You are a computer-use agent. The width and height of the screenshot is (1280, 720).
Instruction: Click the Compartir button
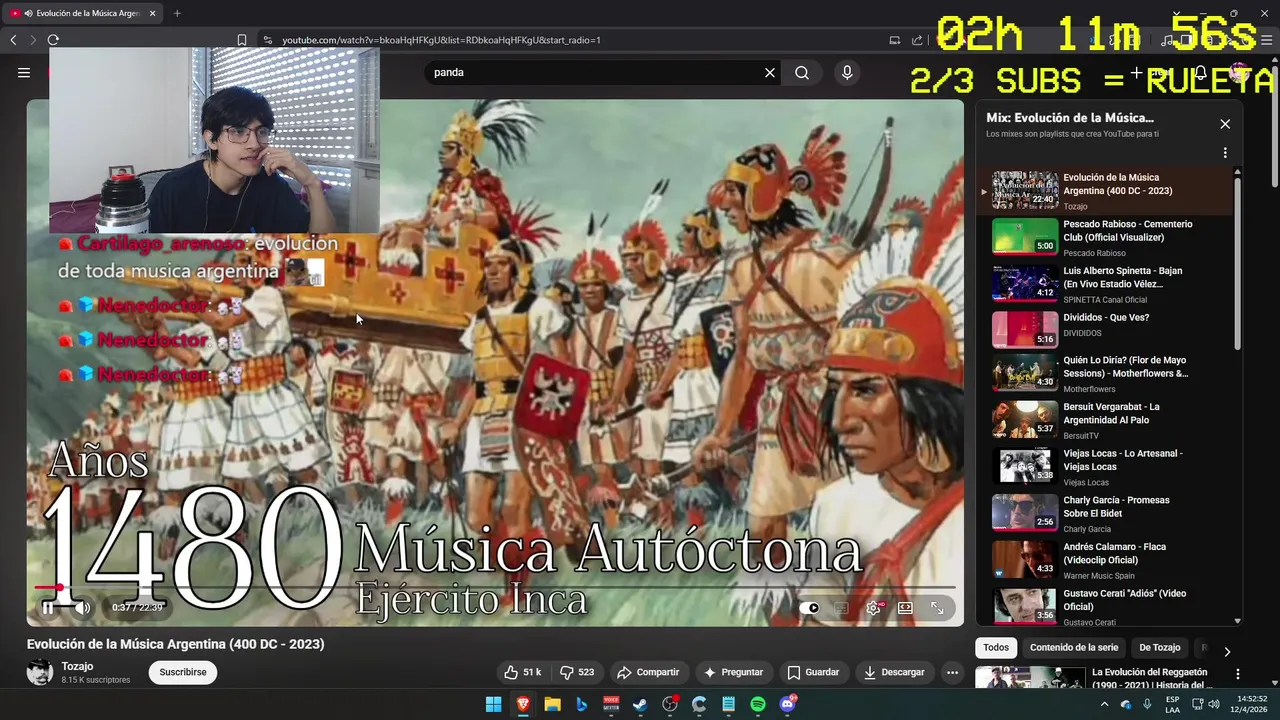pos(648,672)
